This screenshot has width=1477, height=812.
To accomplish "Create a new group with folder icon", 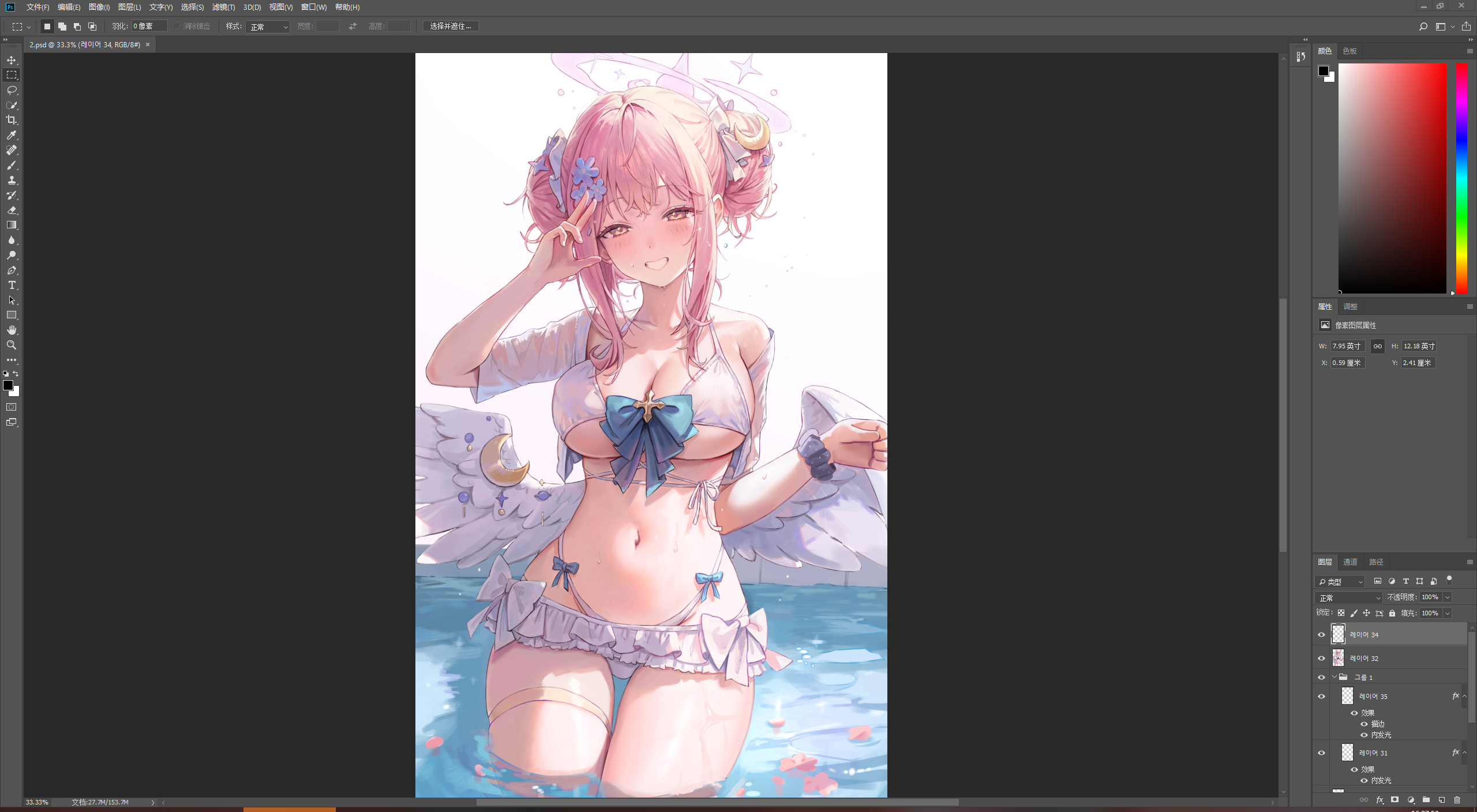I will (x=1426, y=800).
